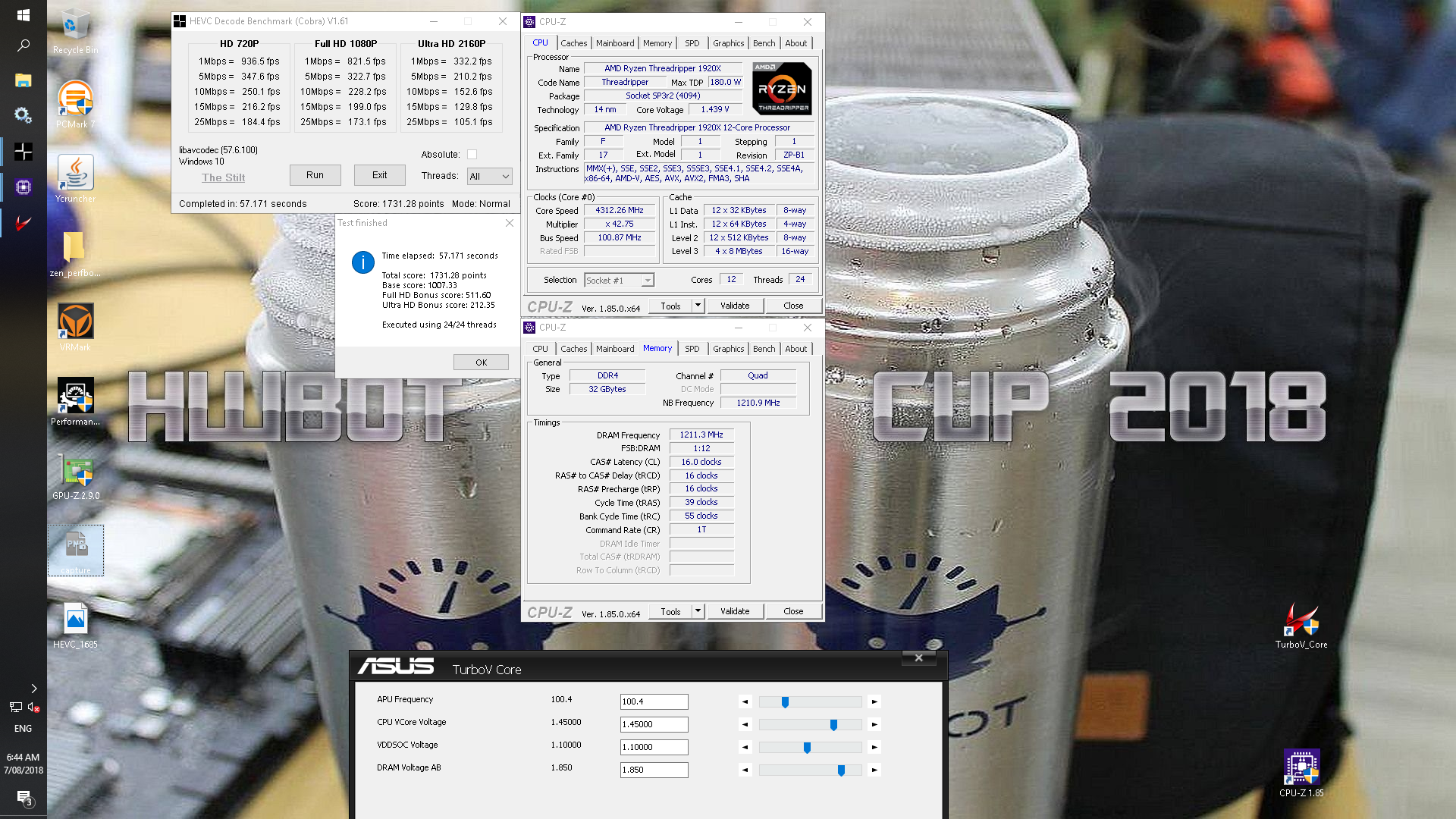
Task: Click DRAM Voltage AB input field
Action: point(654,770)
